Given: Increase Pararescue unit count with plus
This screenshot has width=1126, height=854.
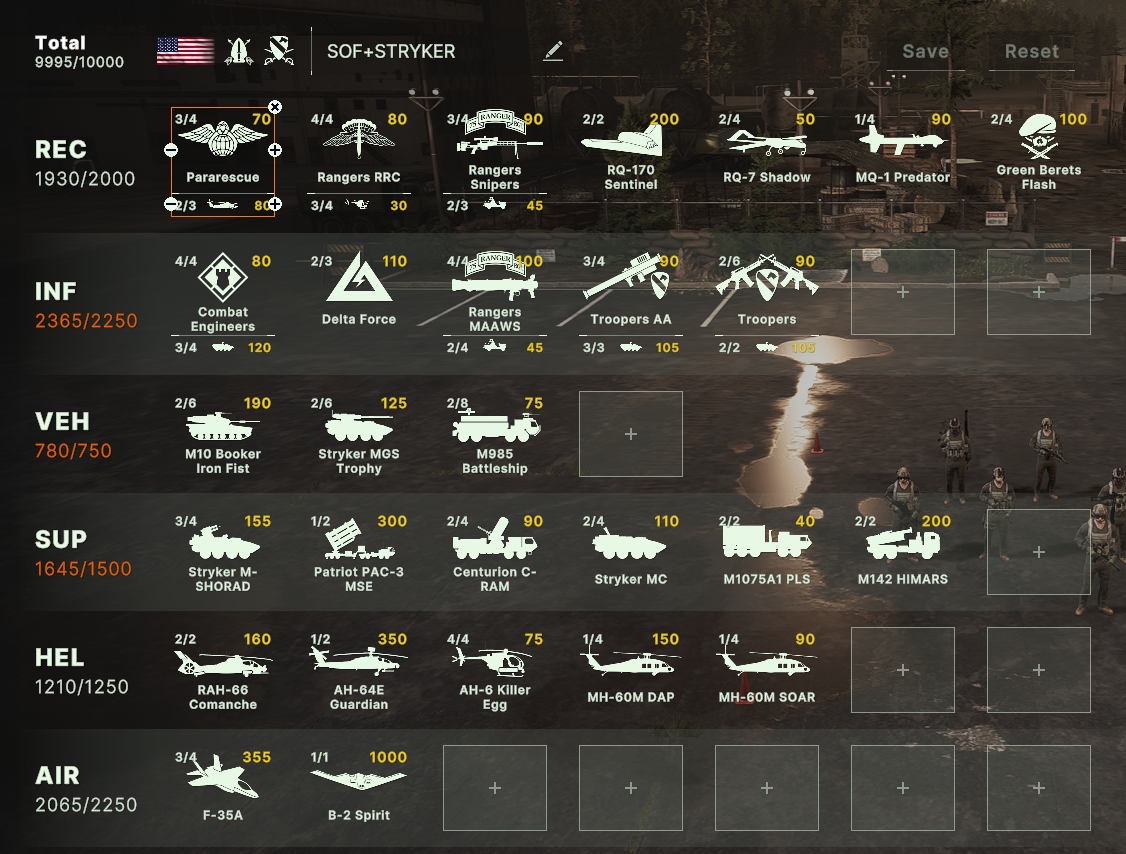Looking at the screenshot, I should (274, 150).
